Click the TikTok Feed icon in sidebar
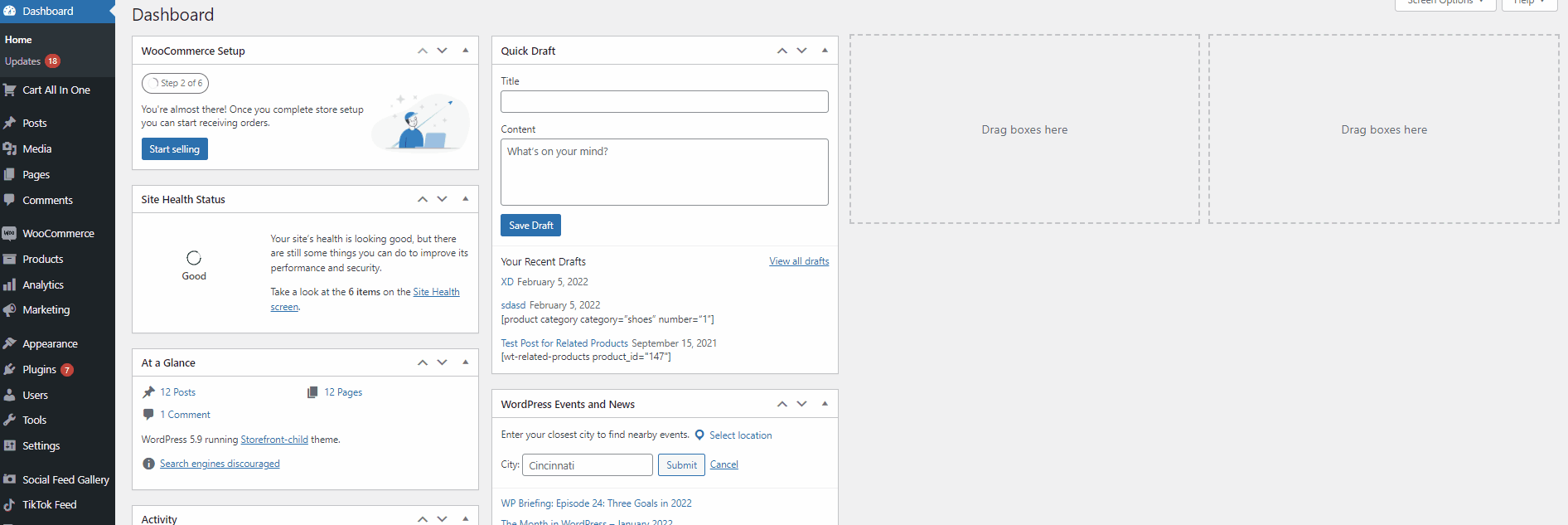This screenshot has width=1568, height=525. [10, 504]
